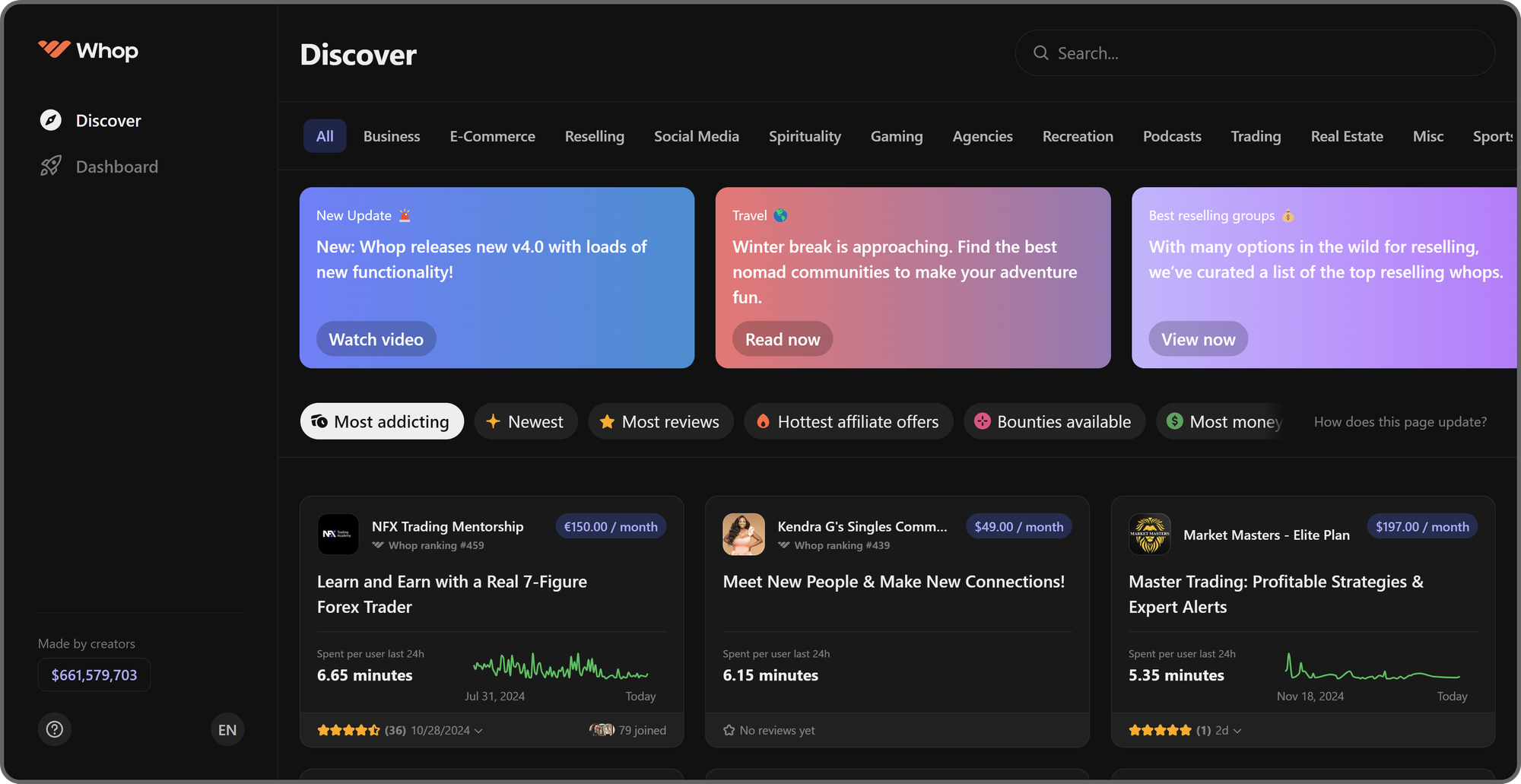Click the empty star beside No reviews yet

pyautogui.click(x=729, y=730)
